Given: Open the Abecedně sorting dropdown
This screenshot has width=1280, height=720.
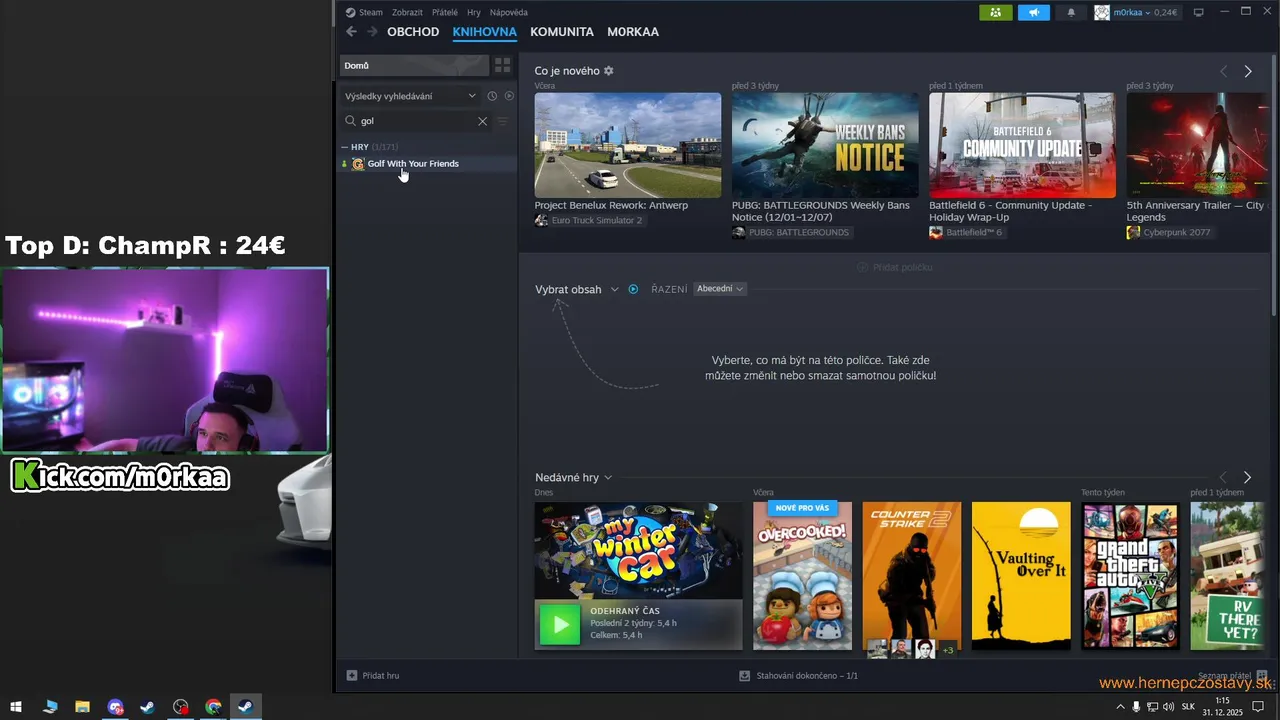Looking at the screenshot, I should point(719,289).
